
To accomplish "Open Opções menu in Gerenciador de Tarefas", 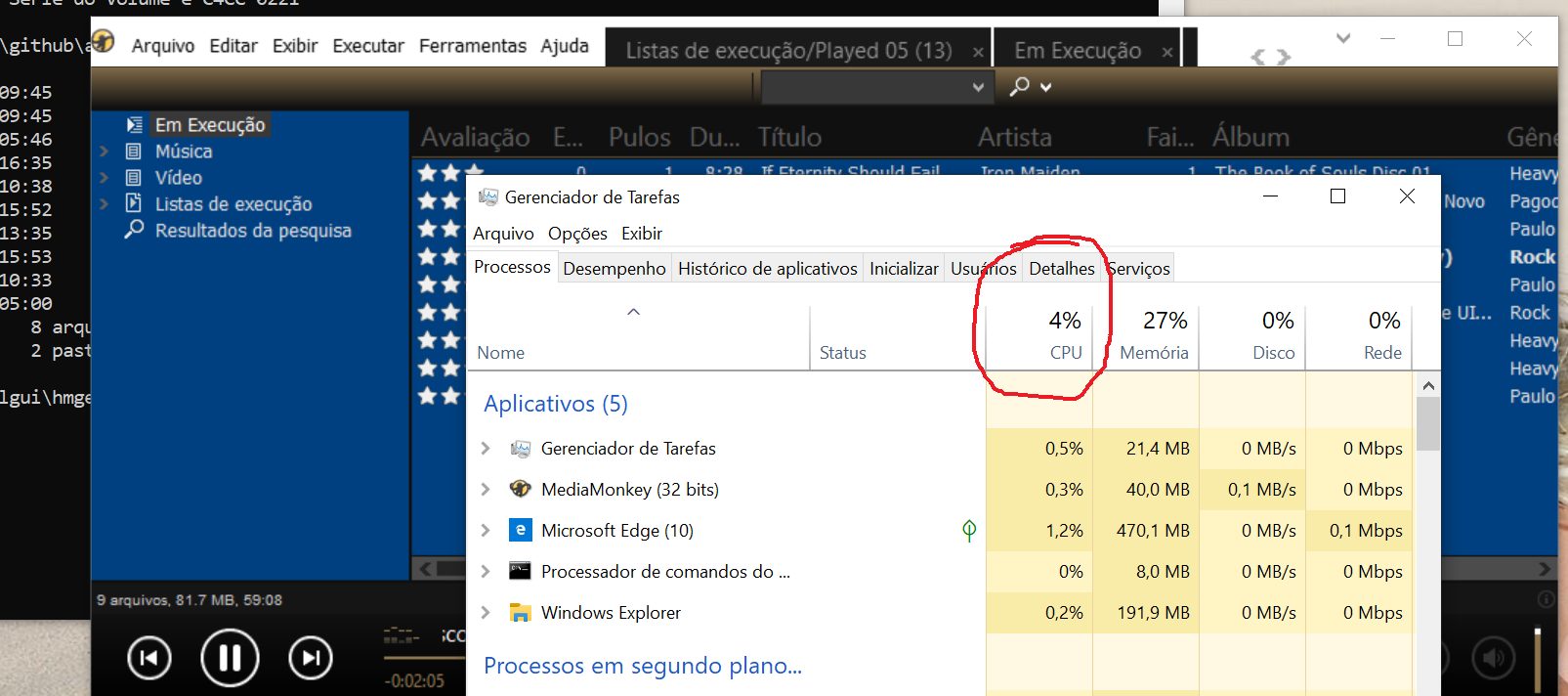I will point(577,234).
